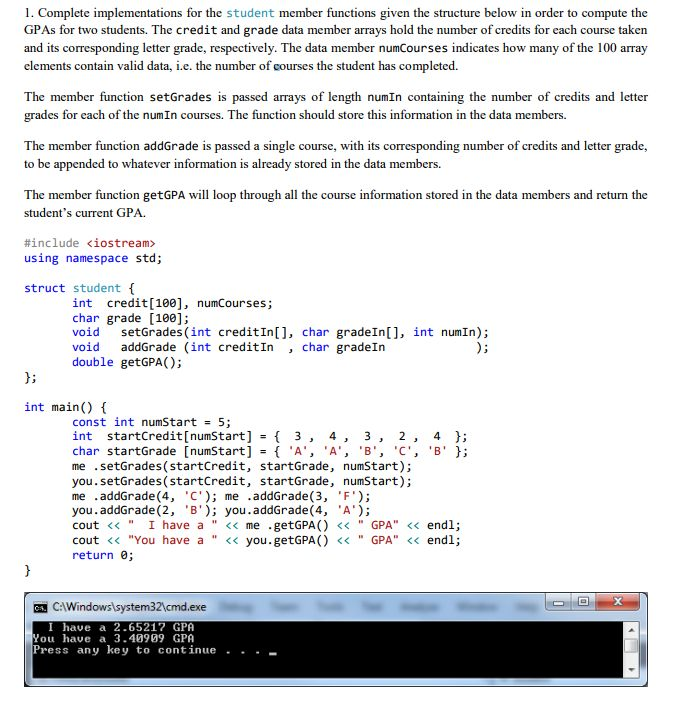
Task: Click "getGPA" in the fourth paragraph
Action: (164, 195)
